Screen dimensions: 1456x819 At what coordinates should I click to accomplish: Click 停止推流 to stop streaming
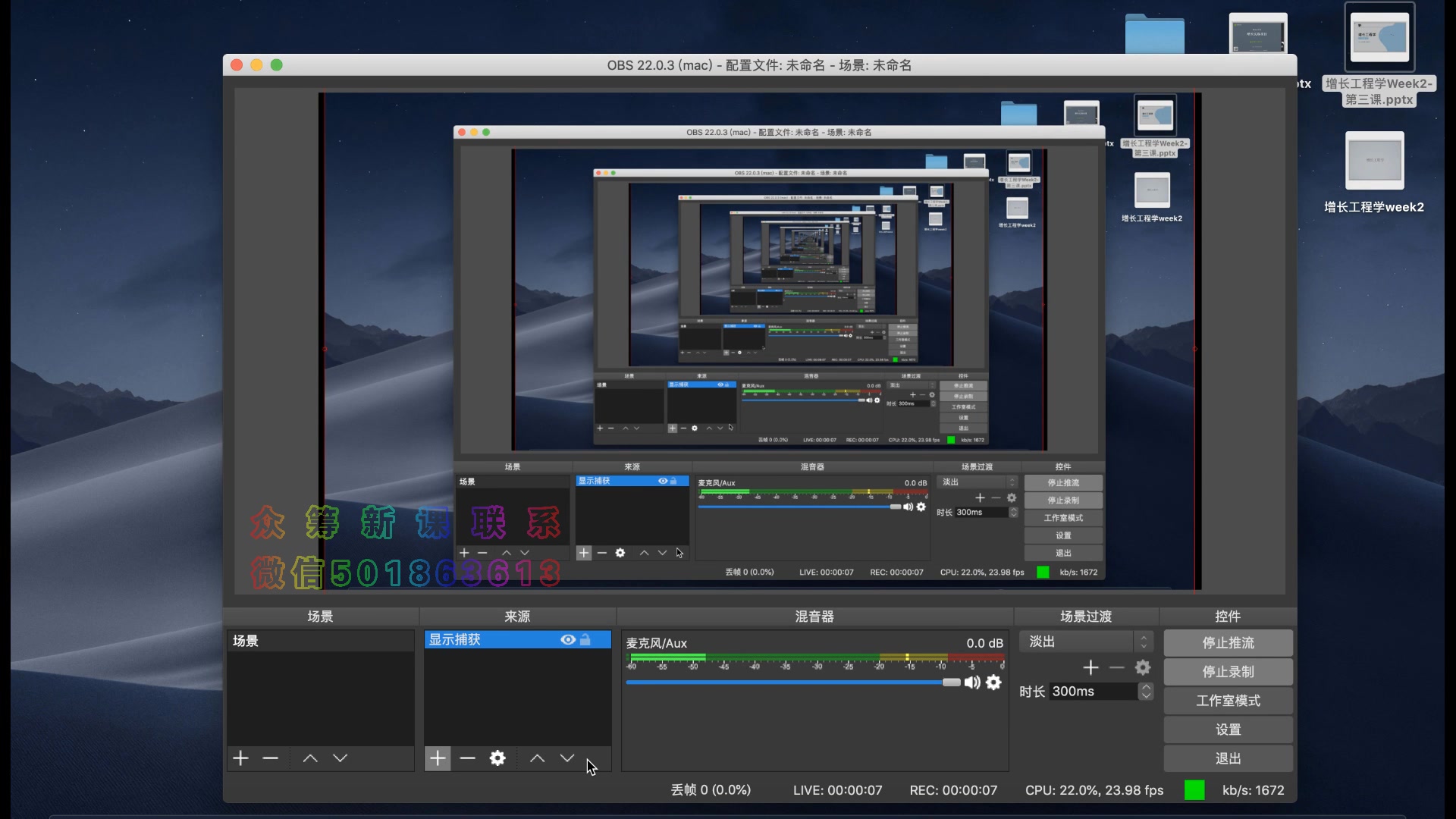coord(1228,643)
